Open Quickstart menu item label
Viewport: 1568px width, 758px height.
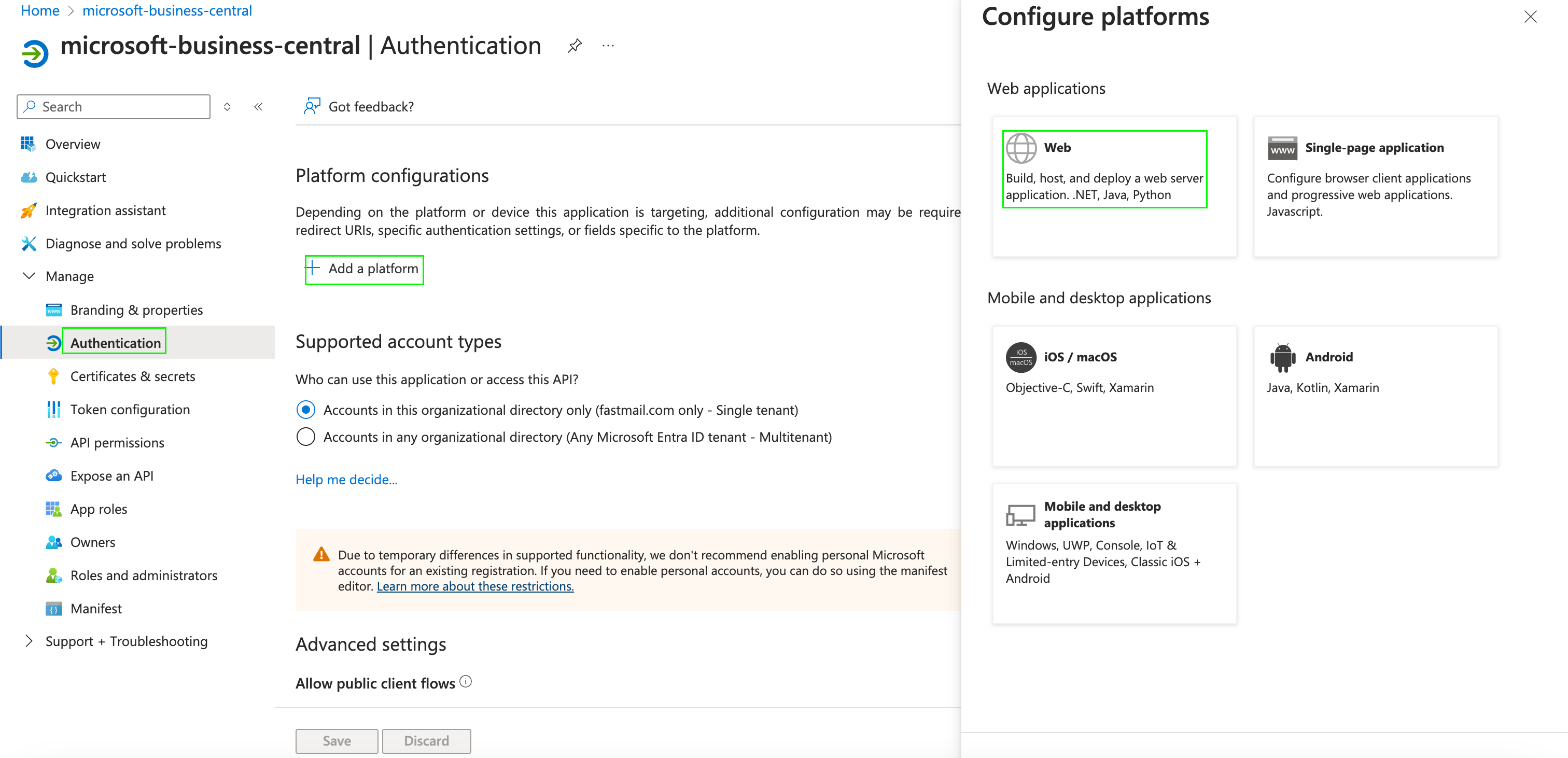point(76,177)
